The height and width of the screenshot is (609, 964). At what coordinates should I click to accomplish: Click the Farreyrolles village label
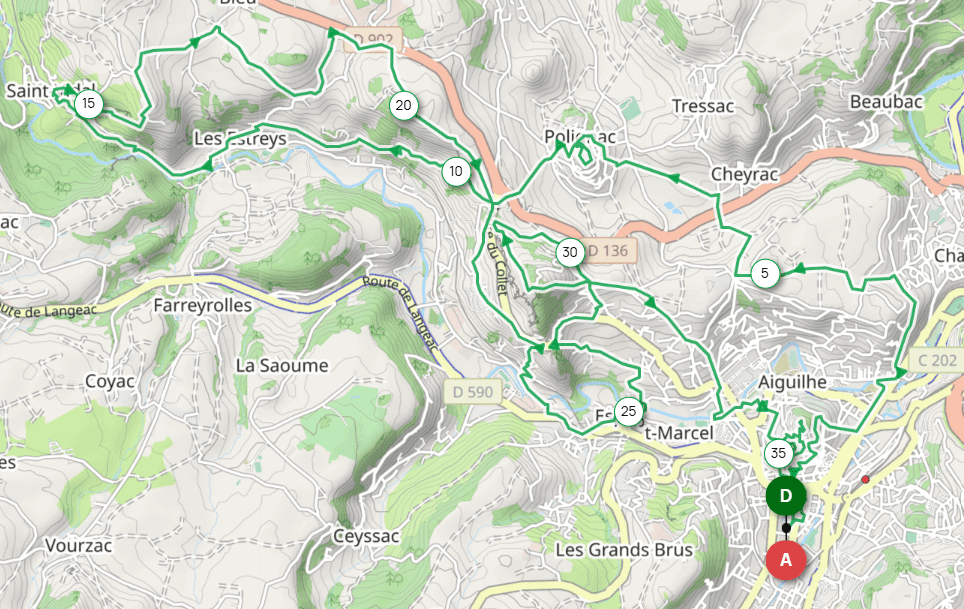203,305
